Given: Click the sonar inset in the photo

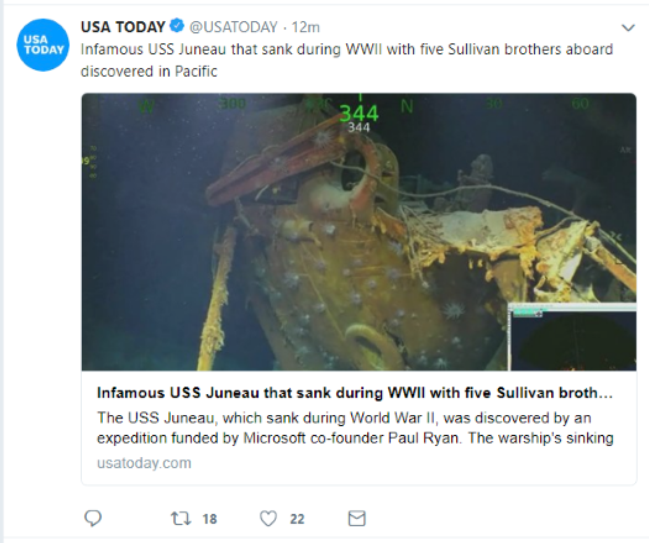Looking at the screenshot, I should (572, 337).
